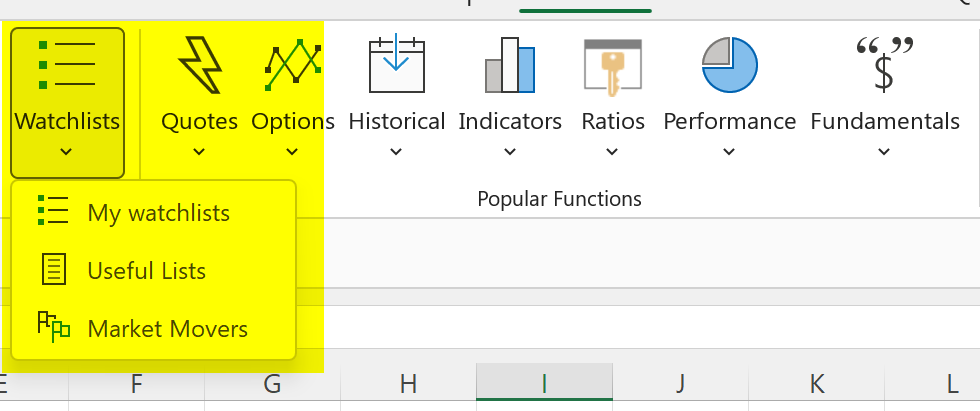Open the Watchlists ribbon button
The height and width of the screenshot is (411, 980).
[x=68, y=103]
